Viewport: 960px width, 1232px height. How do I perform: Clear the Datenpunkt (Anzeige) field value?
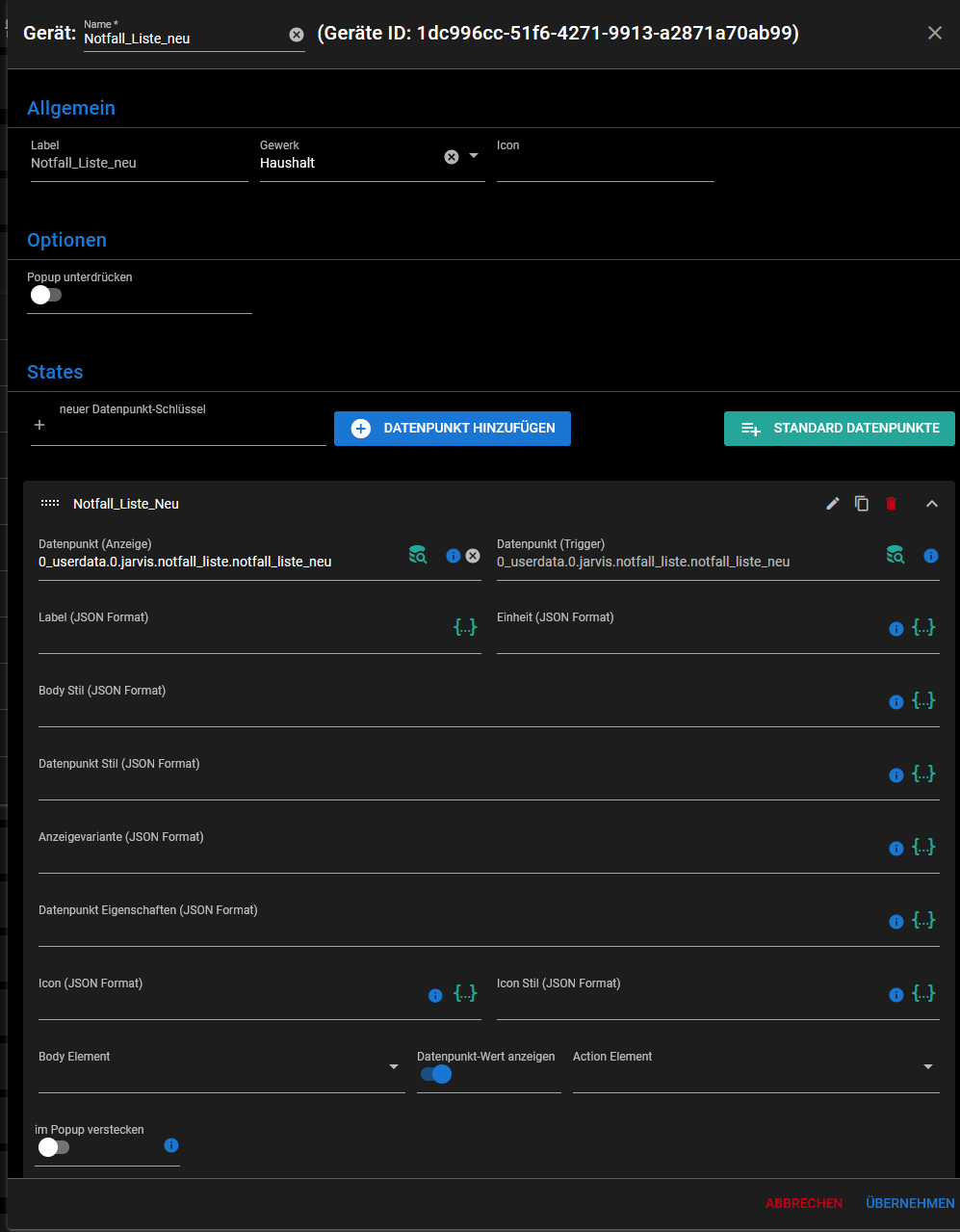coord(473,556)
